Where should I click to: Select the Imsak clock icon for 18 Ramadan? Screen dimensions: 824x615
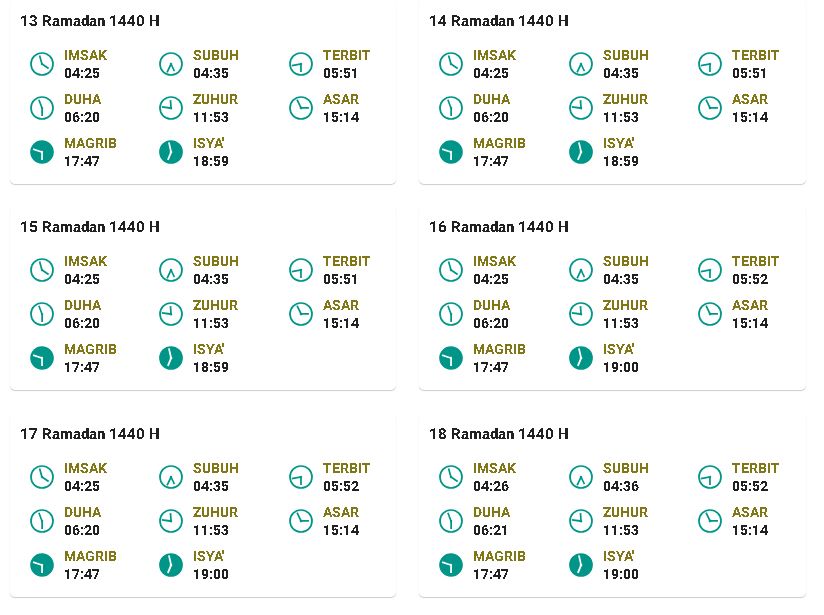[451, 477]
